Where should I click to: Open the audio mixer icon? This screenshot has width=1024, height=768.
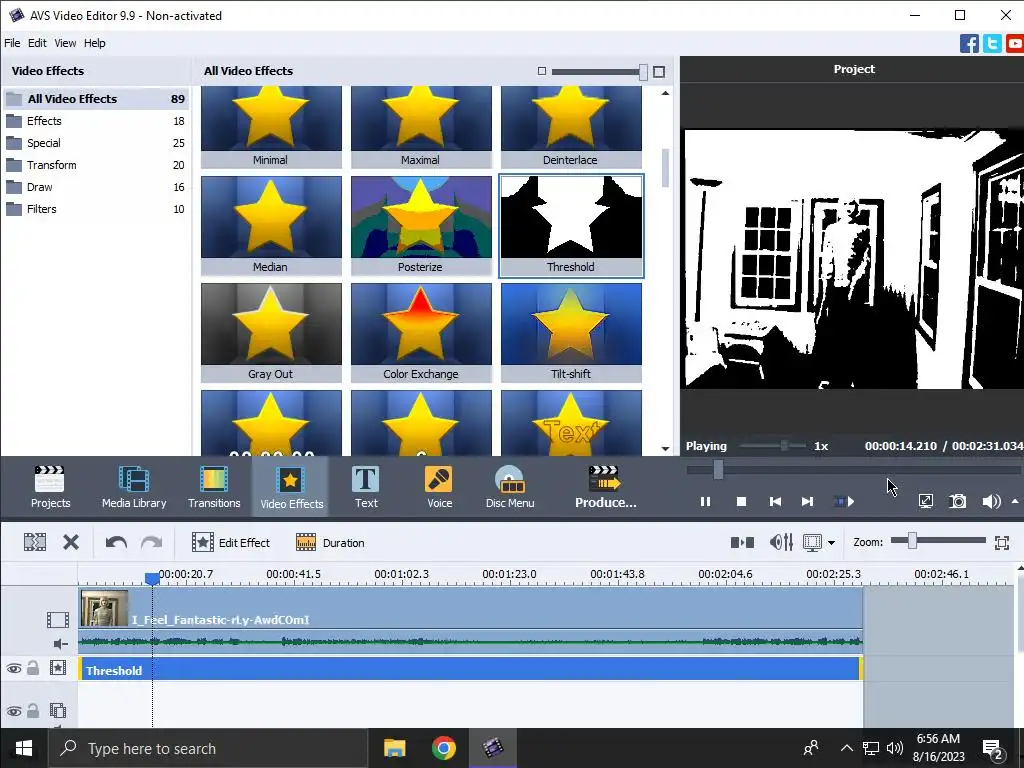click(x=781, y=542)
